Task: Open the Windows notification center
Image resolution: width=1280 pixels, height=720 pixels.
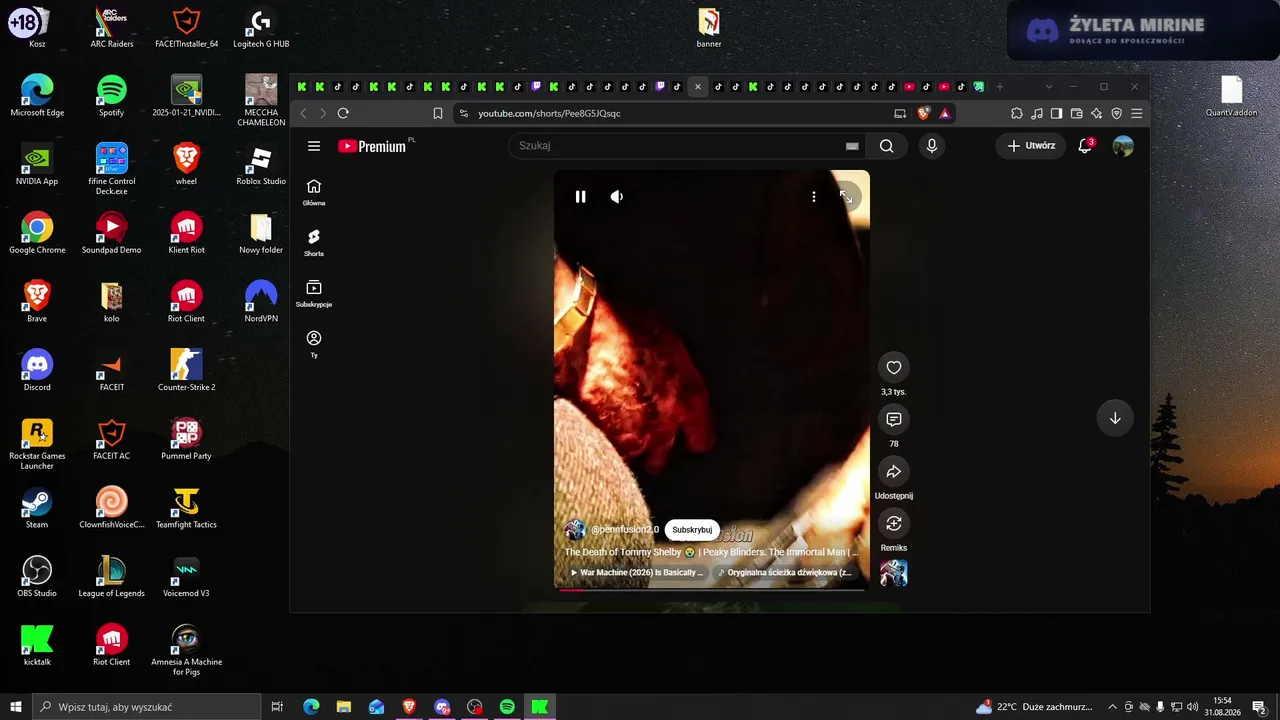Action: tap(1260, 707)
